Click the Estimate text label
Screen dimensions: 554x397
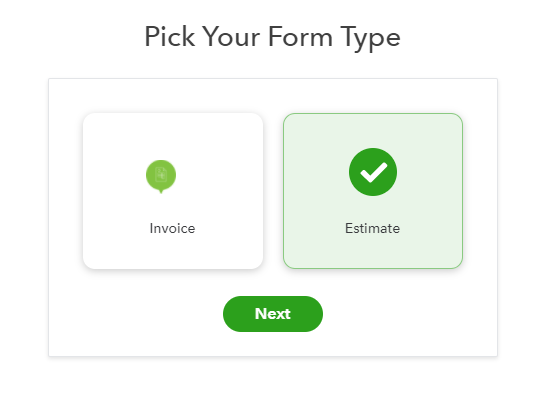pyautogui.click(x=372, y=229)
